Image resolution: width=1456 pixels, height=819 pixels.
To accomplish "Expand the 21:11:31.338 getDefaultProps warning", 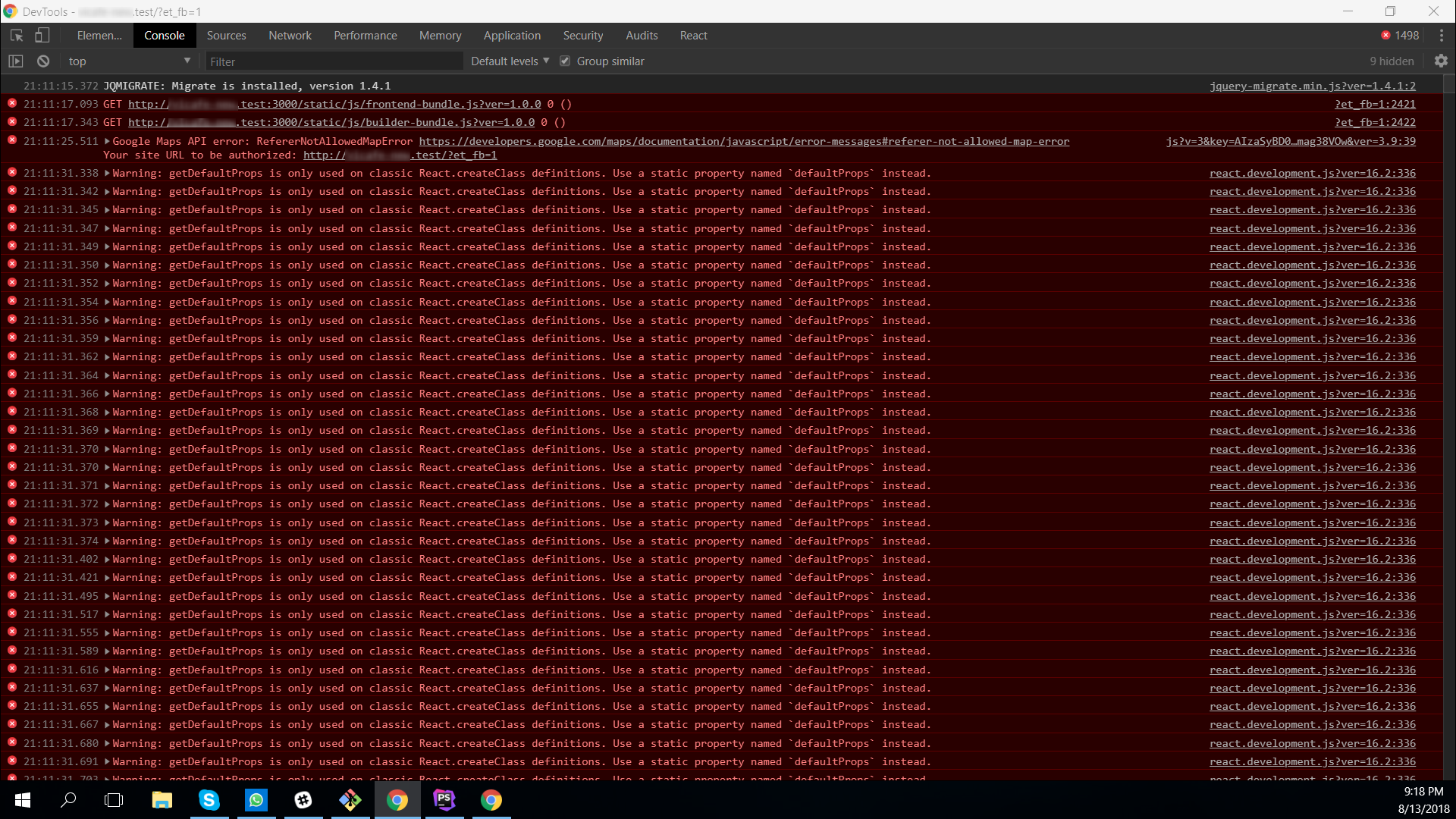I will [x=108, y=174].
